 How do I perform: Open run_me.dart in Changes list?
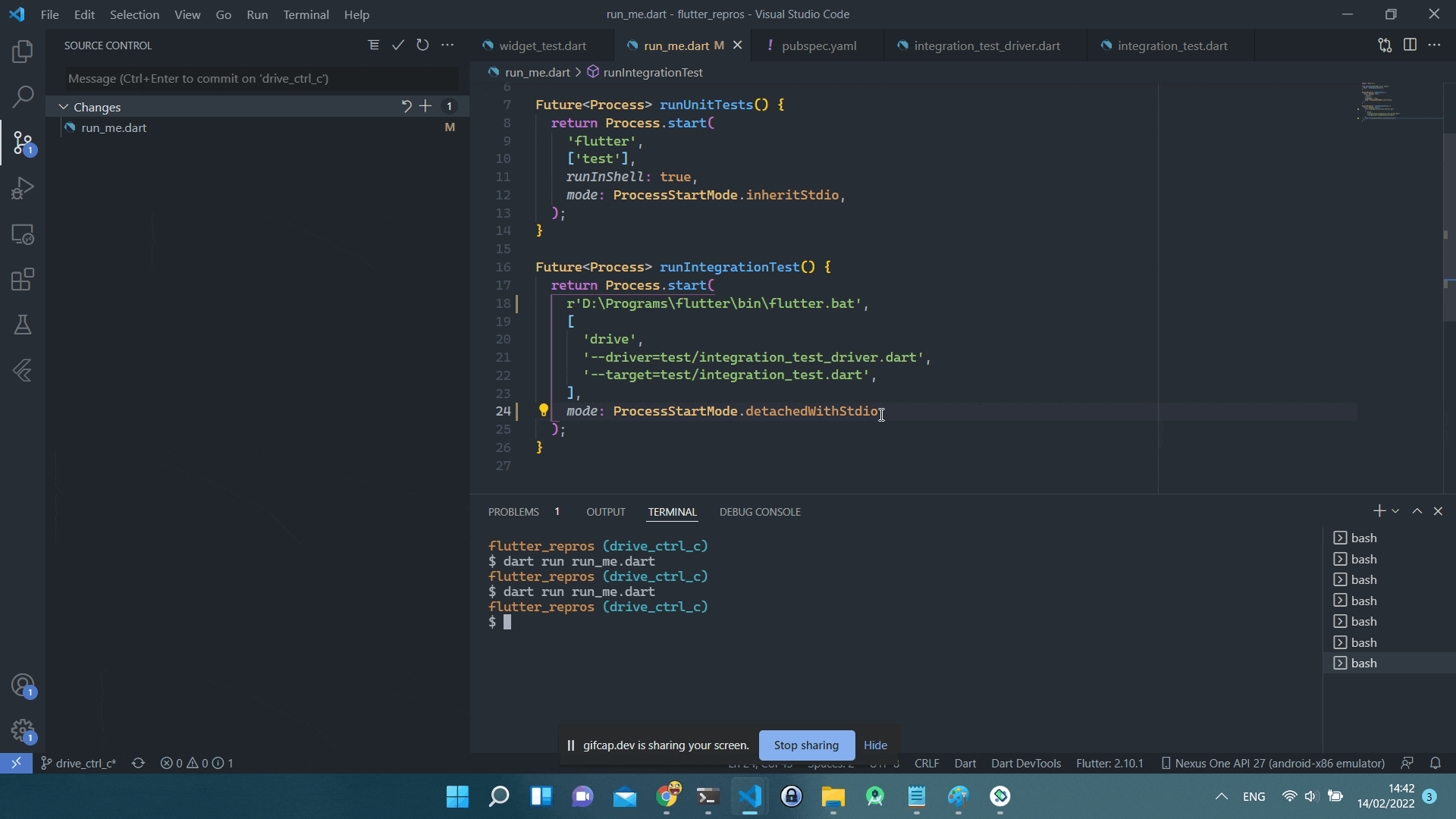pos(114,127)
